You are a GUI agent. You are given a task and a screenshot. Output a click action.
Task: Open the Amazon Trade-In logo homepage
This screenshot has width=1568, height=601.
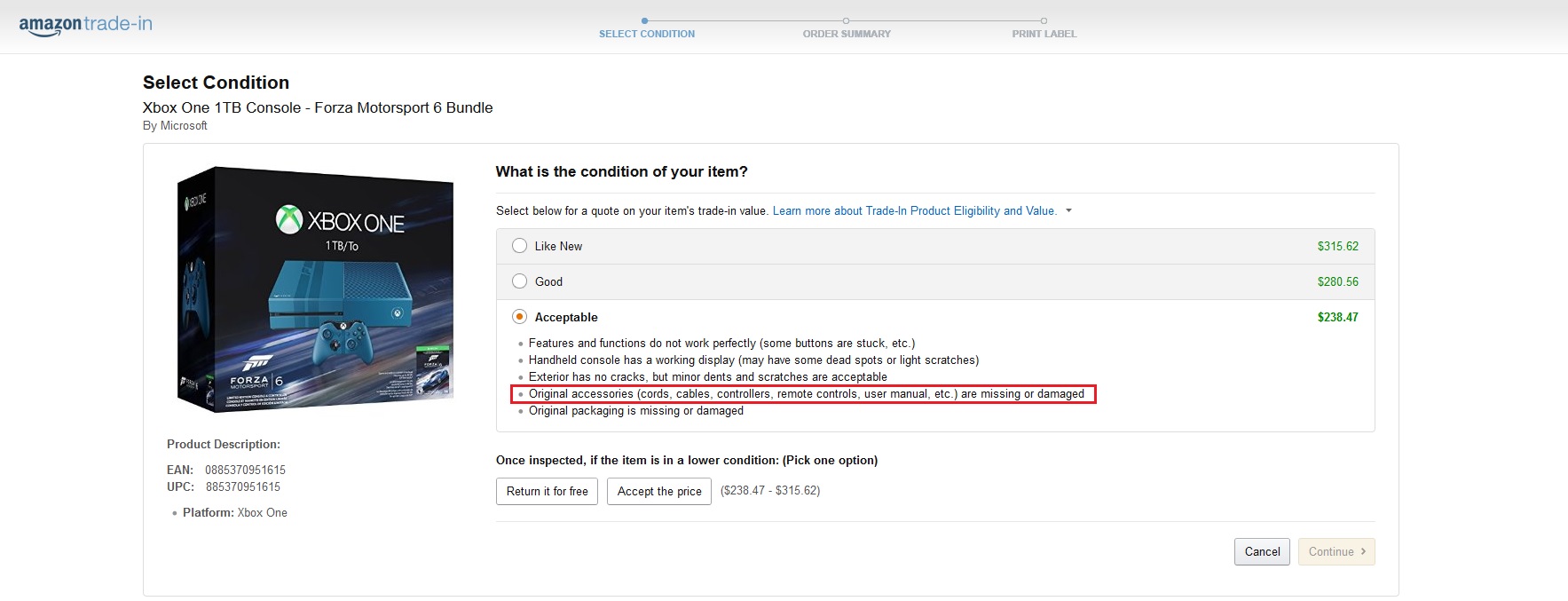point(85,25)
